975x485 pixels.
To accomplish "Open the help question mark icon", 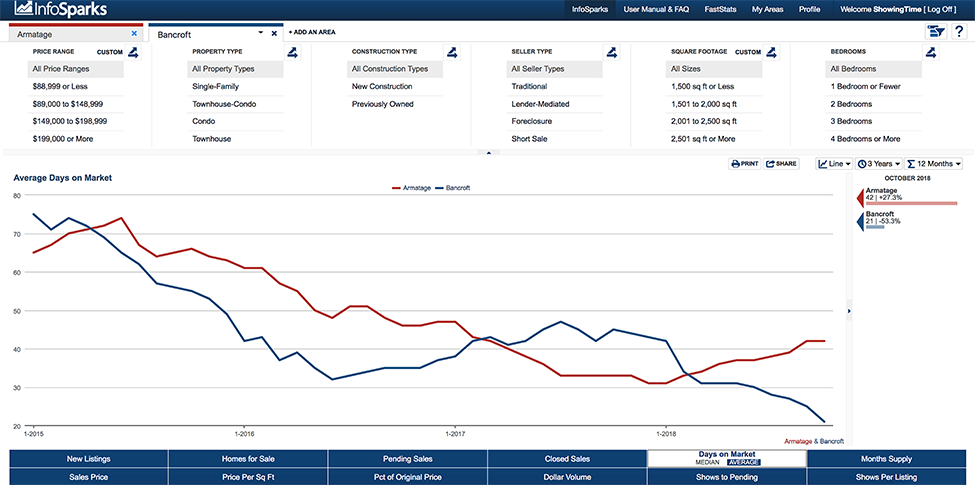I will [958, 33].
